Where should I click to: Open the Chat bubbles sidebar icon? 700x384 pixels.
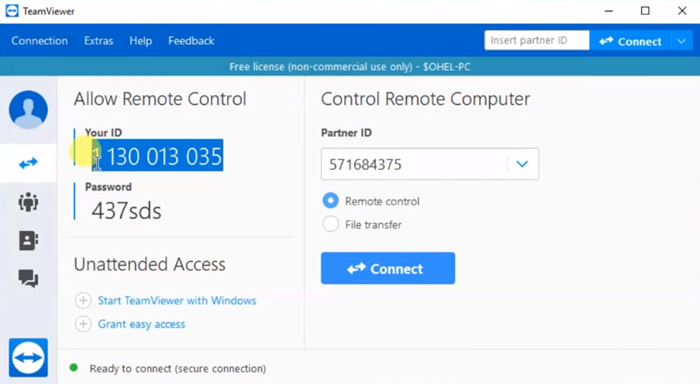pos(28,279)
